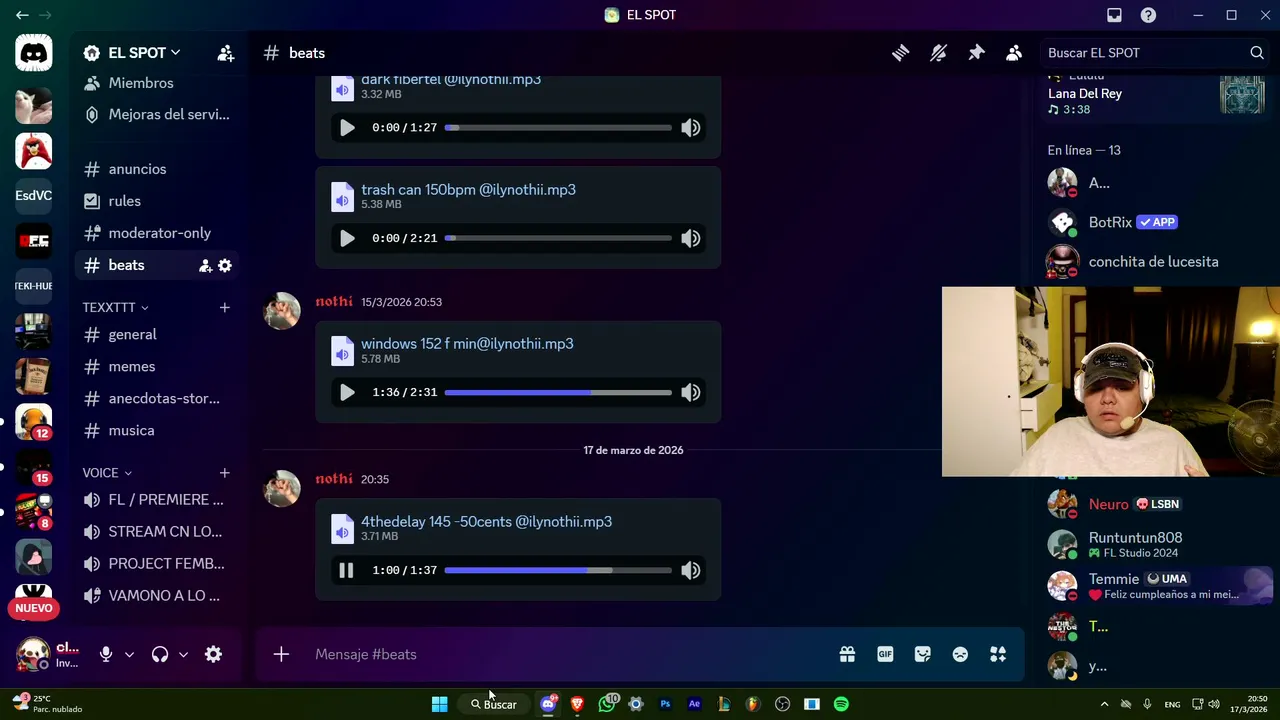Mute volume on dark fibertel player
Image resolution: width=1280 pixels, height=720 pixels.
[691, 128]
